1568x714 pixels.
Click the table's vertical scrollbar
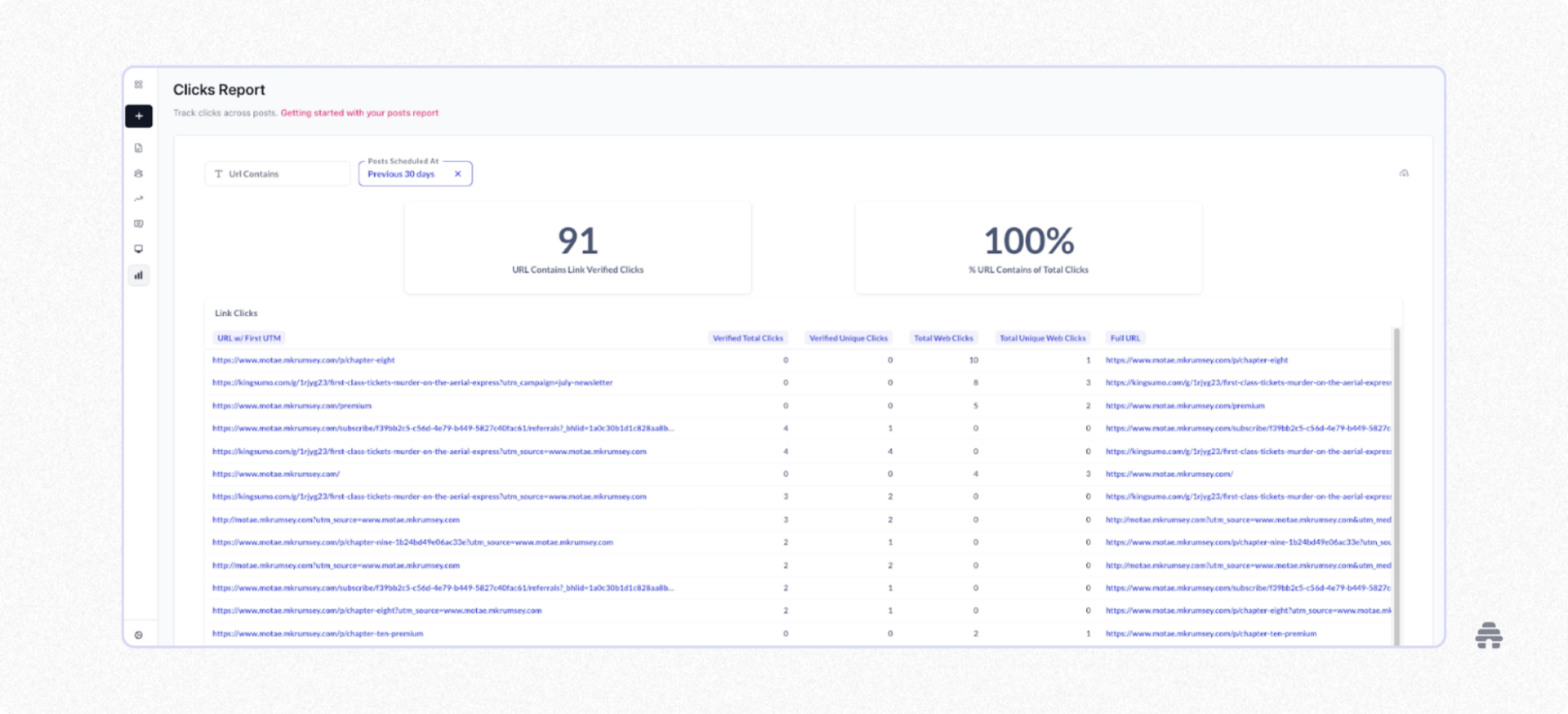click(1396, 486)
